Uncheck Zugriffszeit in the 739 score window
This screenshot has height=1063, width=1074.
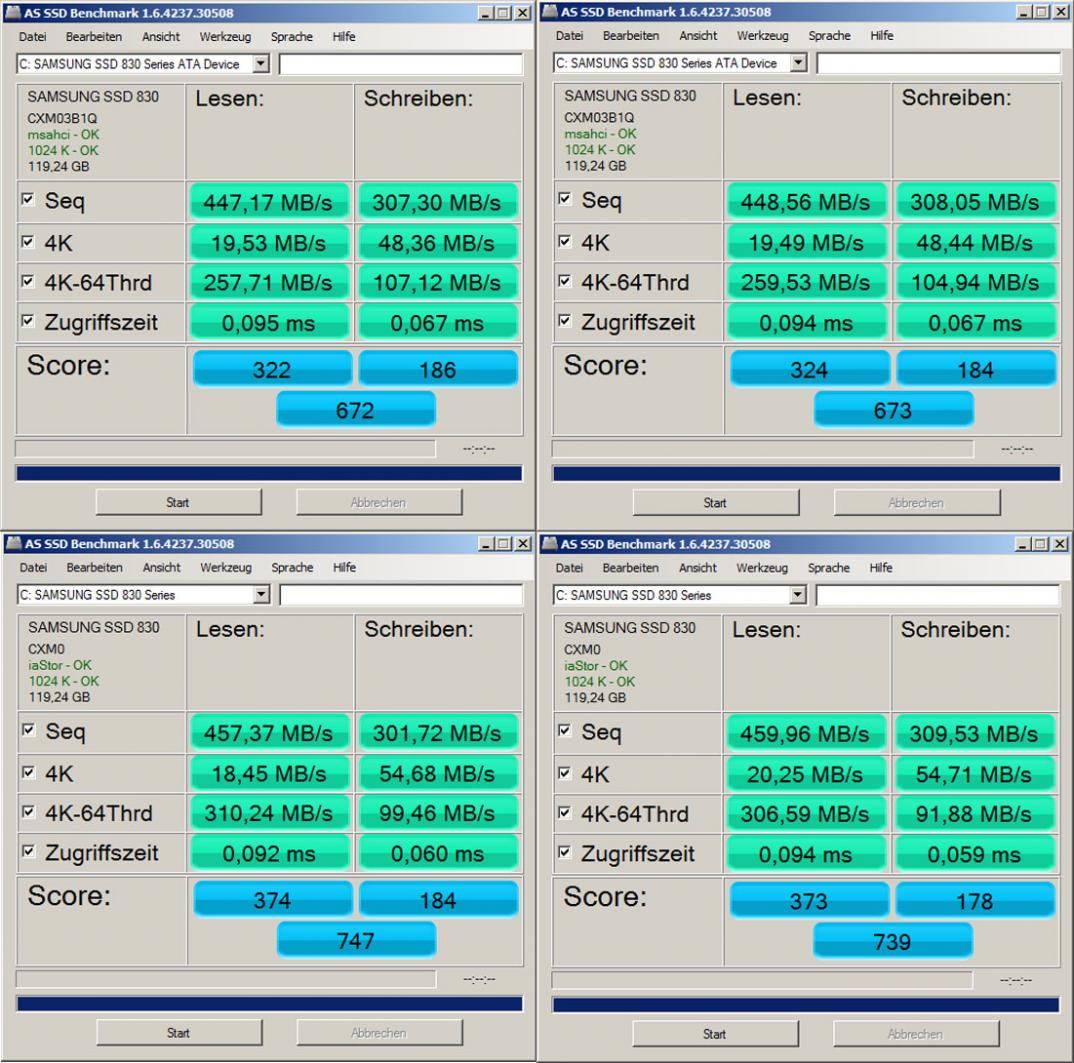[565, 853]
